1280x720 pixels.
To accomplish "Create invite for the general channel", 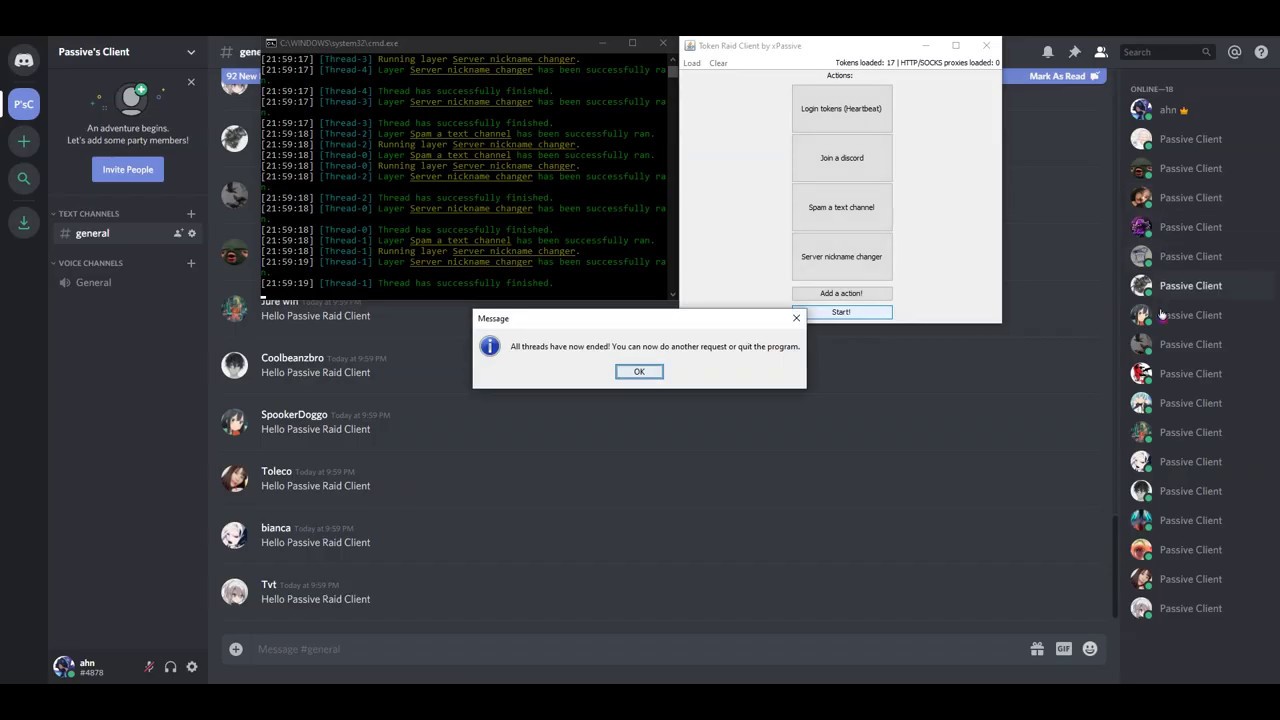I will tap(178, 233).
